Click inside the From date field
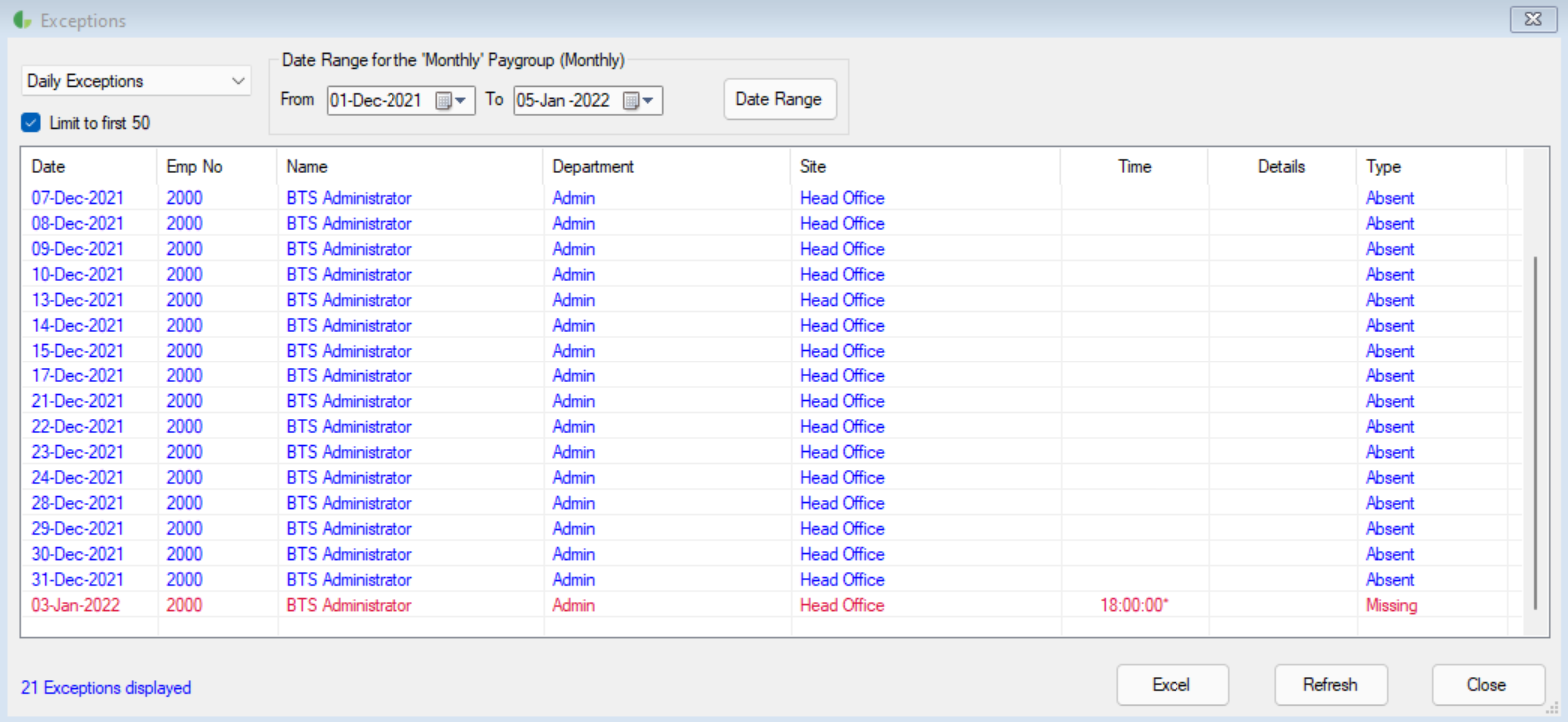 [x=376, y=101]
